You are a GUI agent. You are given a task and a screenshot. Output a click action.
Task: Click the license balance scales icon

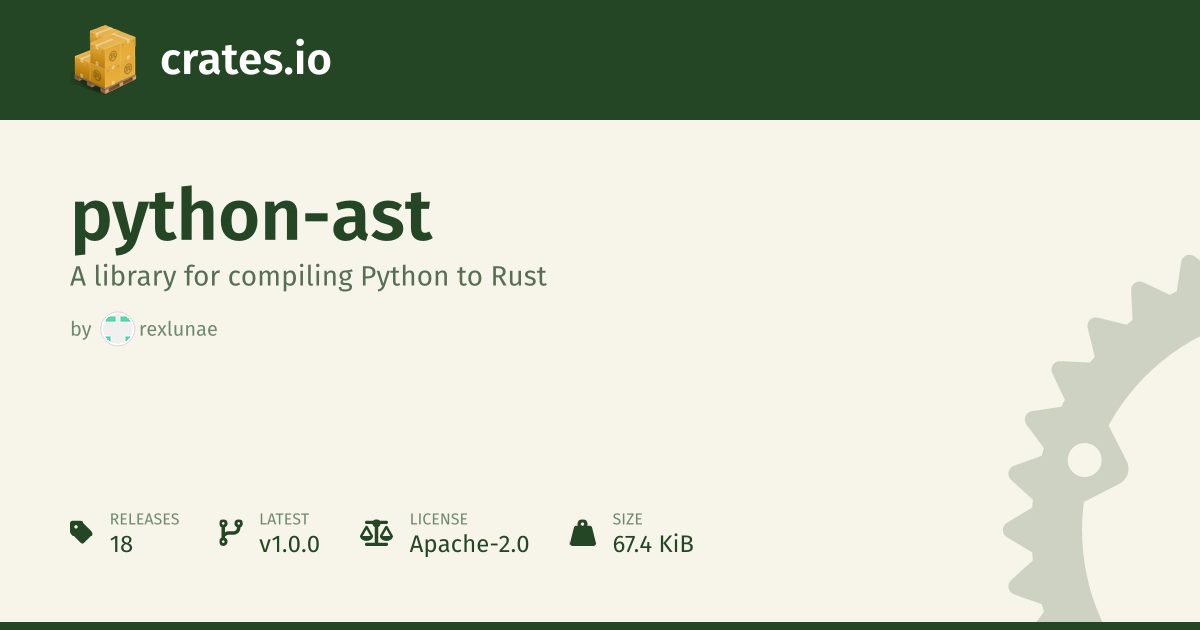(x=377, y=532)
